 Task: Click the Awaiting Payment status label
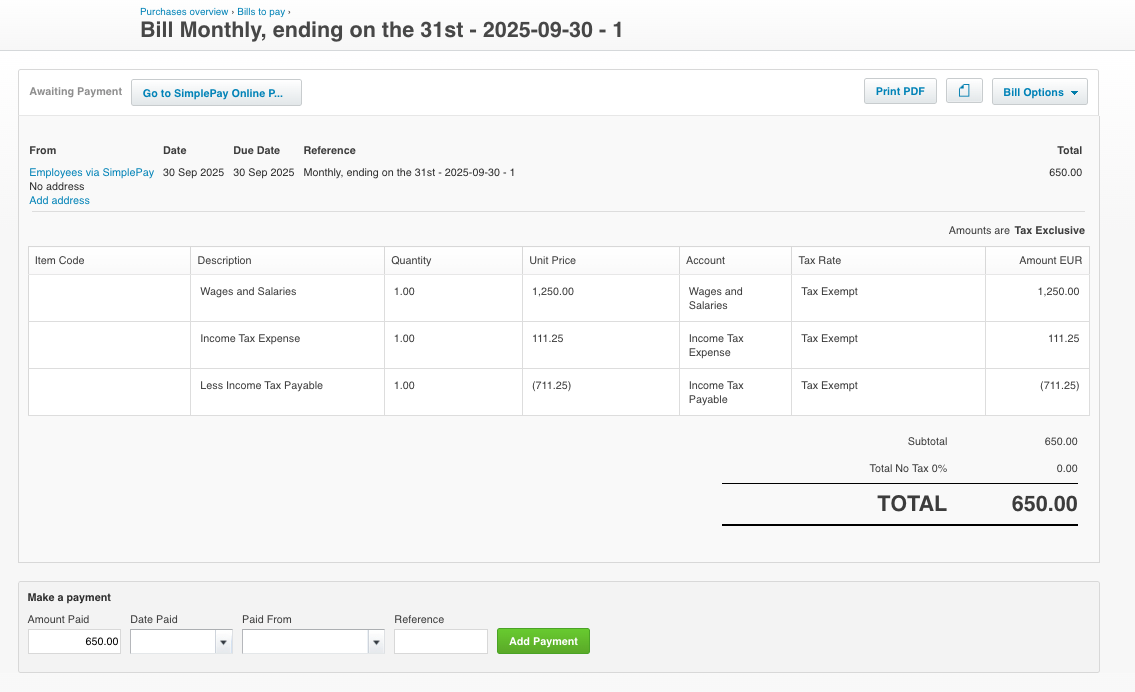75,91
